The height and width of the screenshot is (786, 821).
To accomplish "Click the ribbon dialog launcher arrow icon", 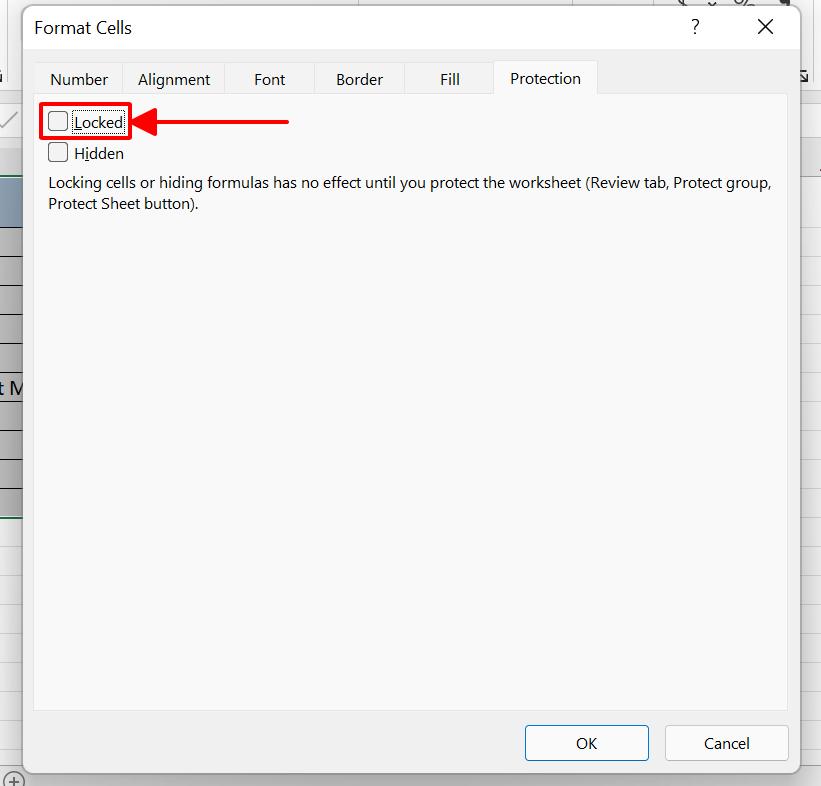I will tap(804, 76).
